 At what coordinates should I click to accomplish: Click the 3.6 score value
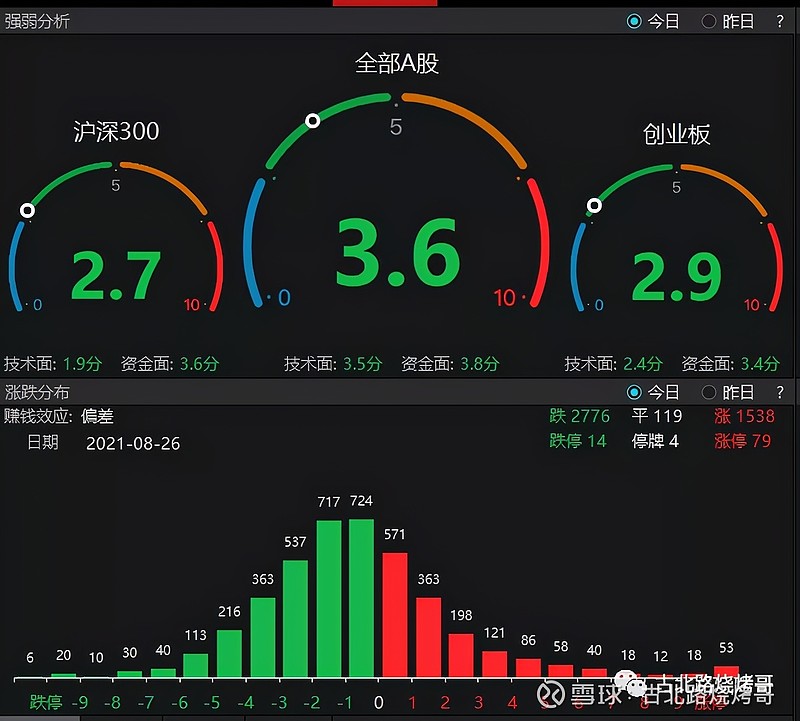tap(398, 252)
